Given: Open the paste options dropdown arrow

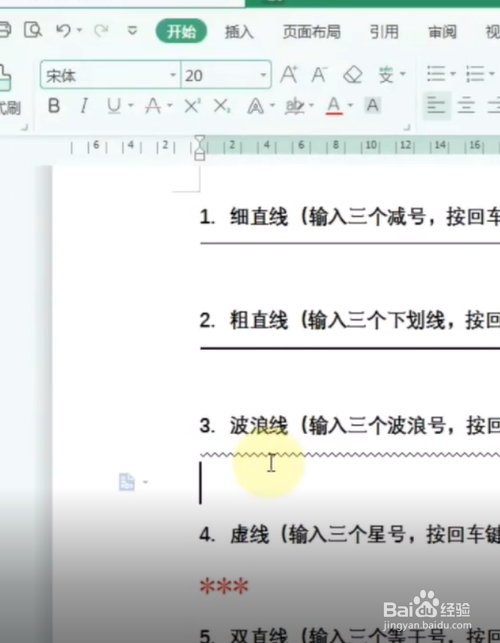Looking at the screenshot, I should [145, 482].
